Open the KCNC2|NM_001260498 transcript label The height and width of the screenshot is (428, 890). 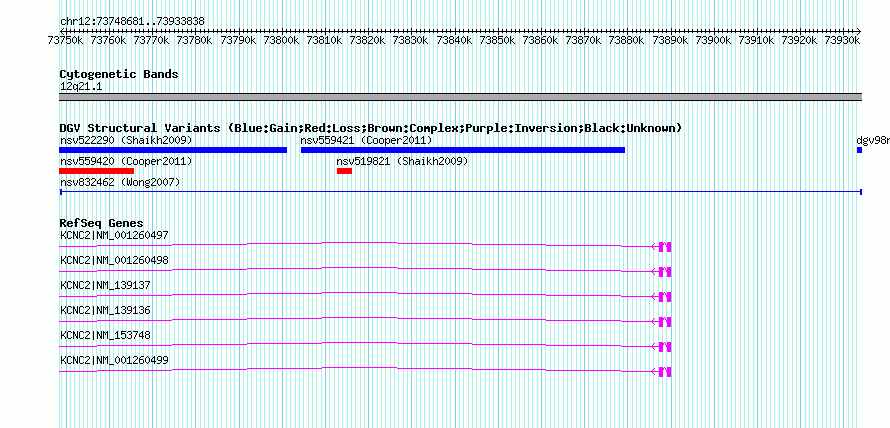114,261
